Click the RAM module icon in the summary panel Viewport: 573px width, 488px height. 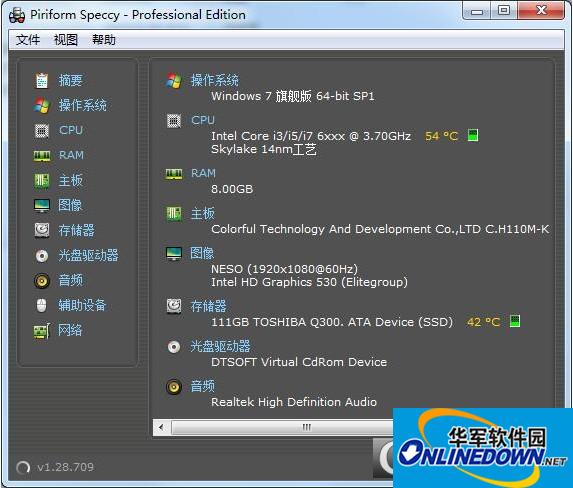click(174, 174)
